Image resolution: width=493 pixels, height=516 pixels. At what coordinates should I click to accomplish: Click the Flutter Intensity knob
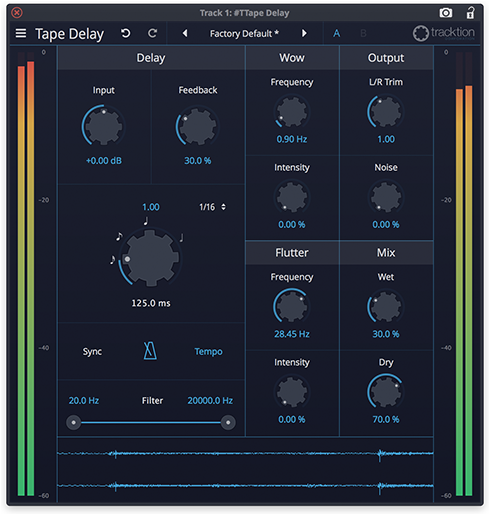292,391
